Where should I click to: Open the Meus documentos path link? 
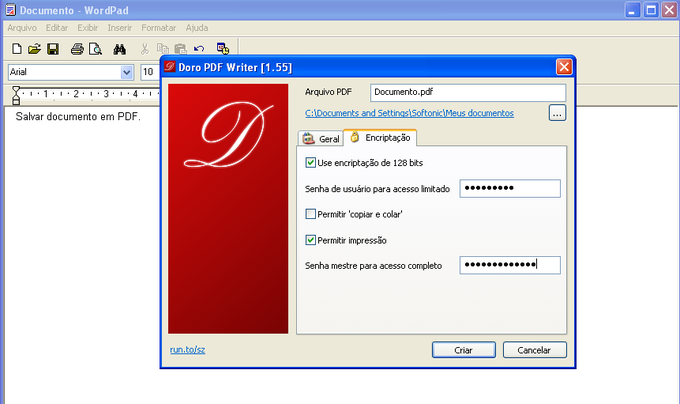[x=409, y=113]
